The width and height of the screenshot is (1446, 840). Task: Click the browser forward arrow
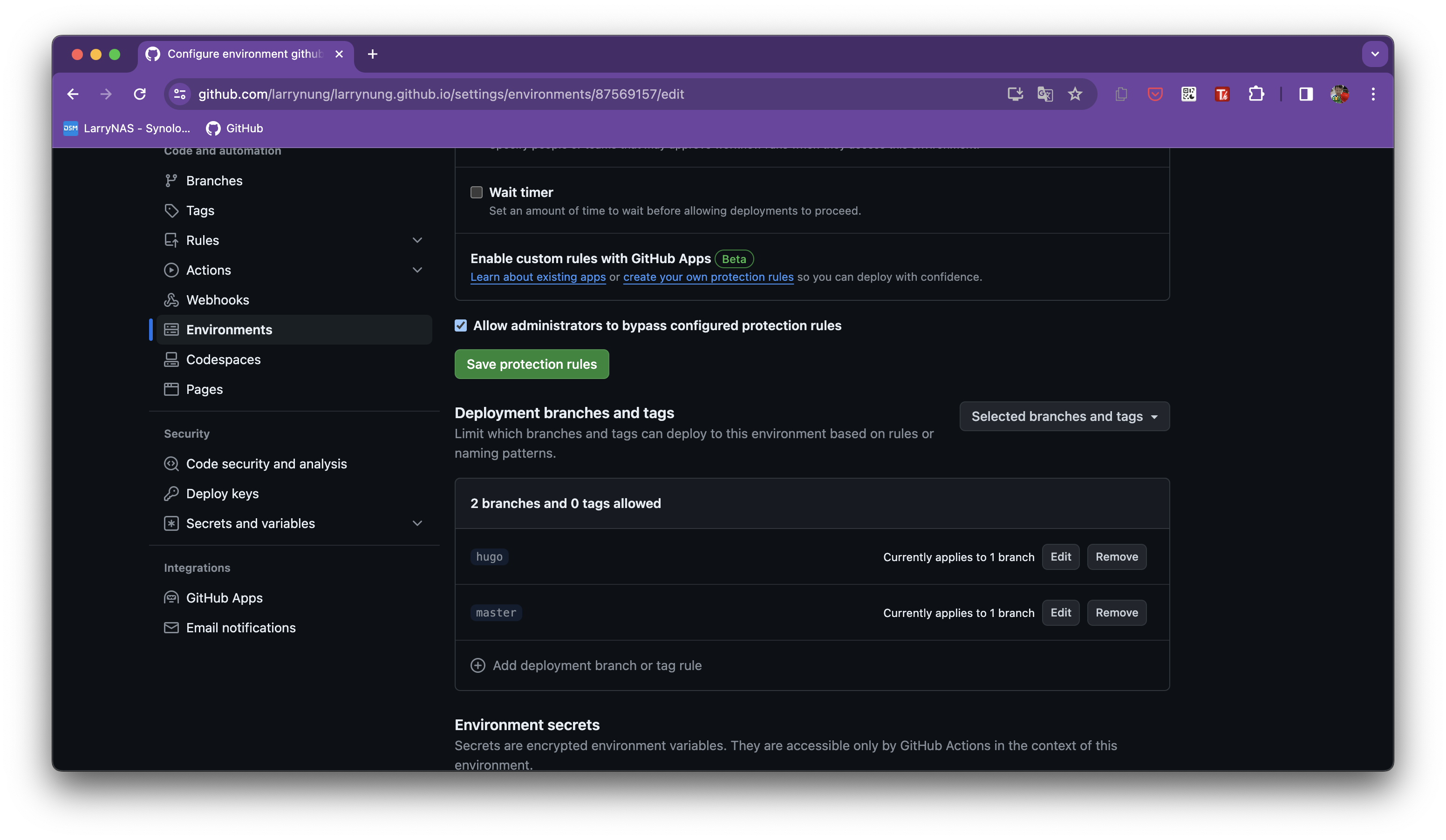pyautogui.click(x=106, y=94)
